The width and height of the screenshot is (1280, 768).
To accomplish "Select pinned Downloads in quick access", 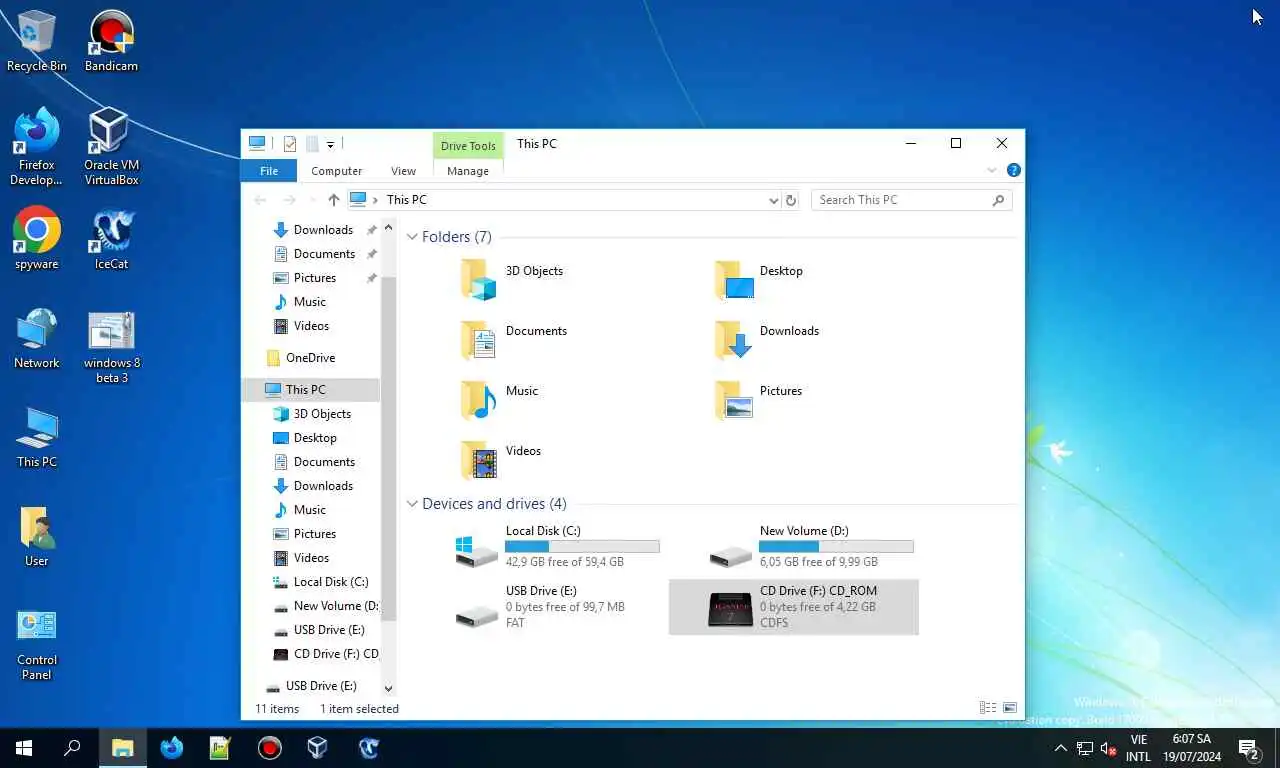I will pyautogui.click(x=323, y=230).
